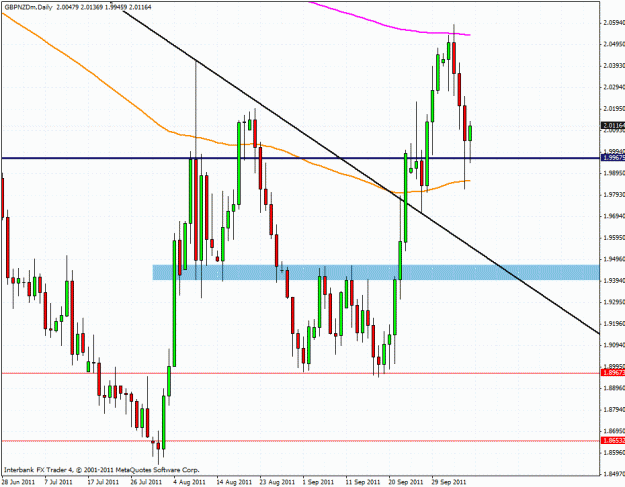Image resolution: width=625 pixels, height=487 pixels.
Task: Click the red 1.8967 price tag
Action: tap(613, 372)
